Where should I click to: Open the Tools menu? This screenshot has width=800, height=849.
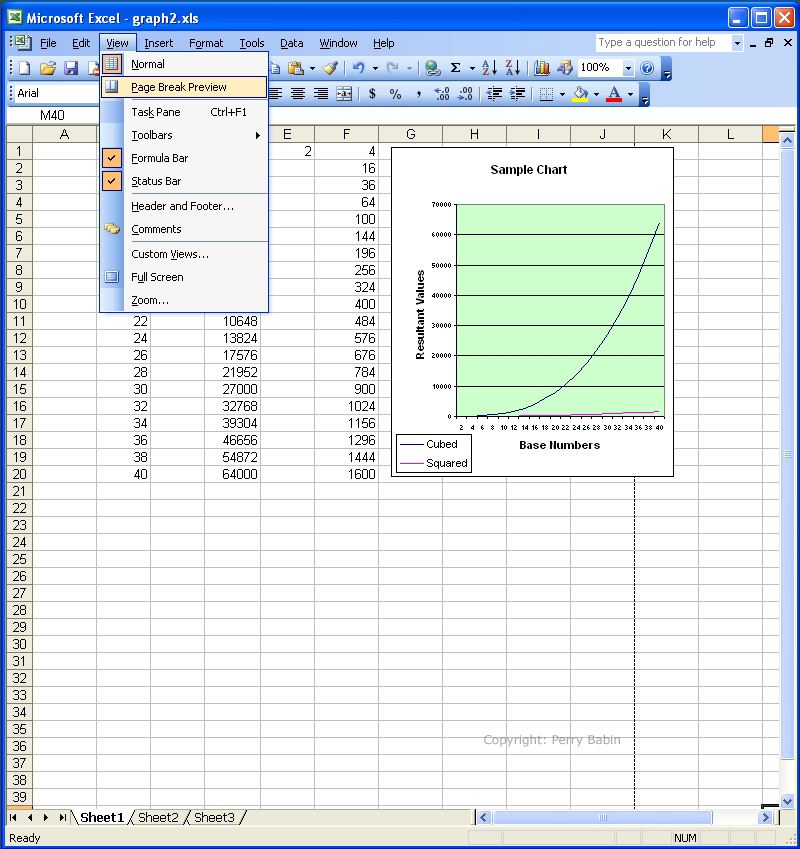[252, 43]
